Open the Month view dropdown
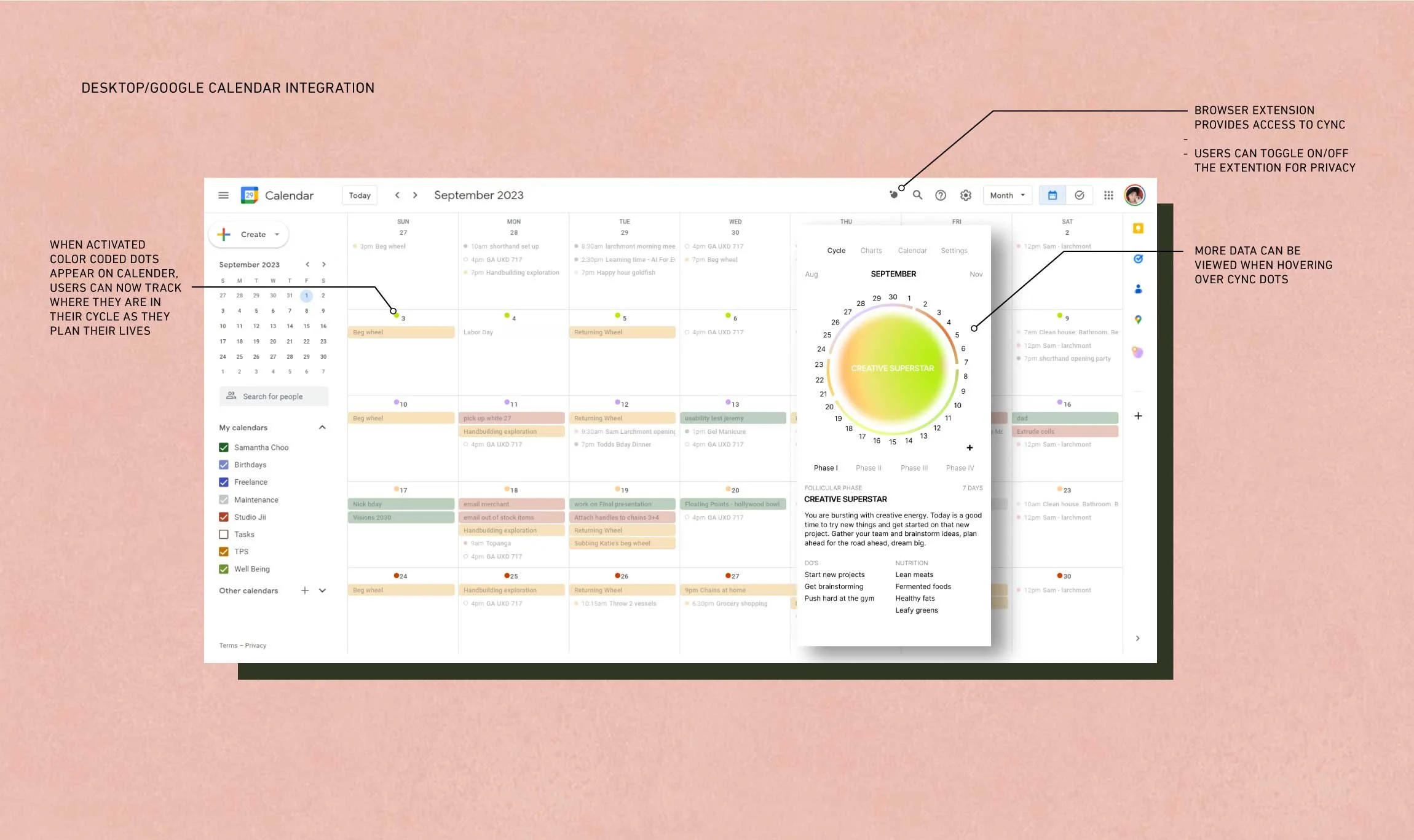Screen dimensions: 1414x840 (1007, 195)
